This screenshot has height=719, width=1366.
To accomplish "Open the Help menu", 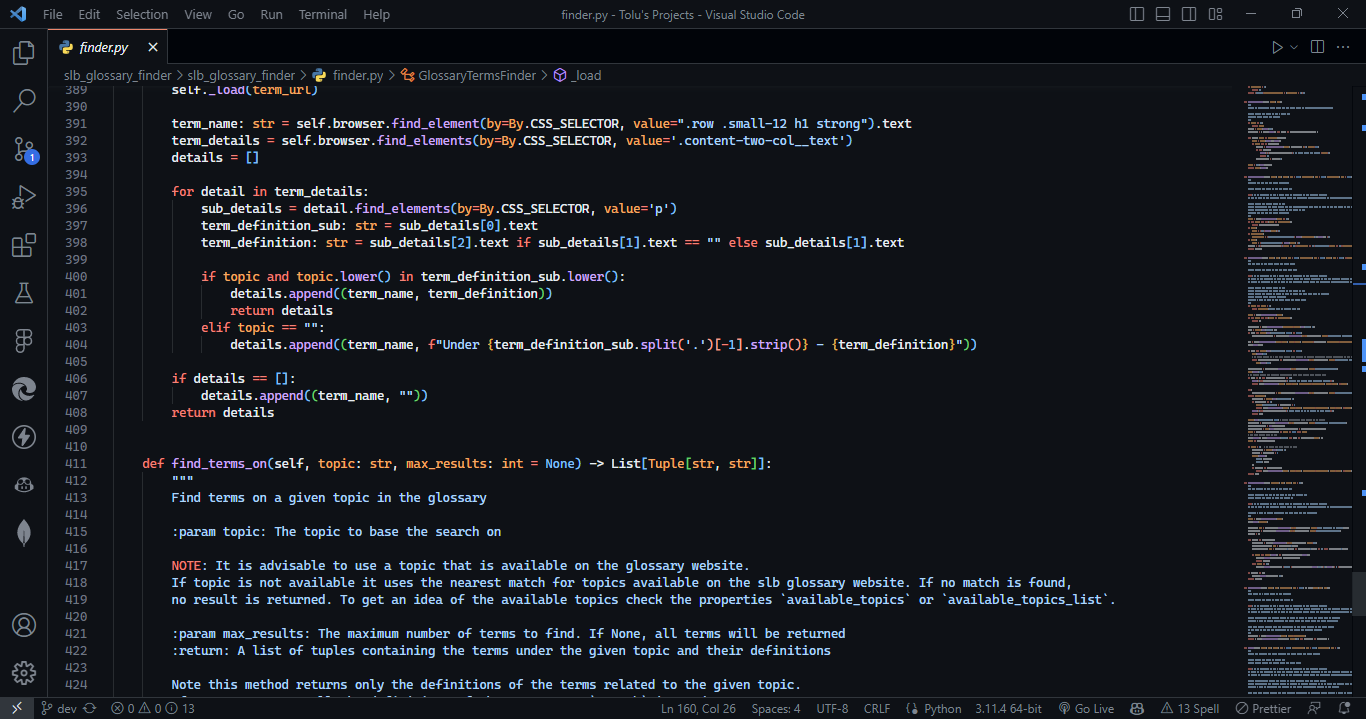I will (377, 14).
